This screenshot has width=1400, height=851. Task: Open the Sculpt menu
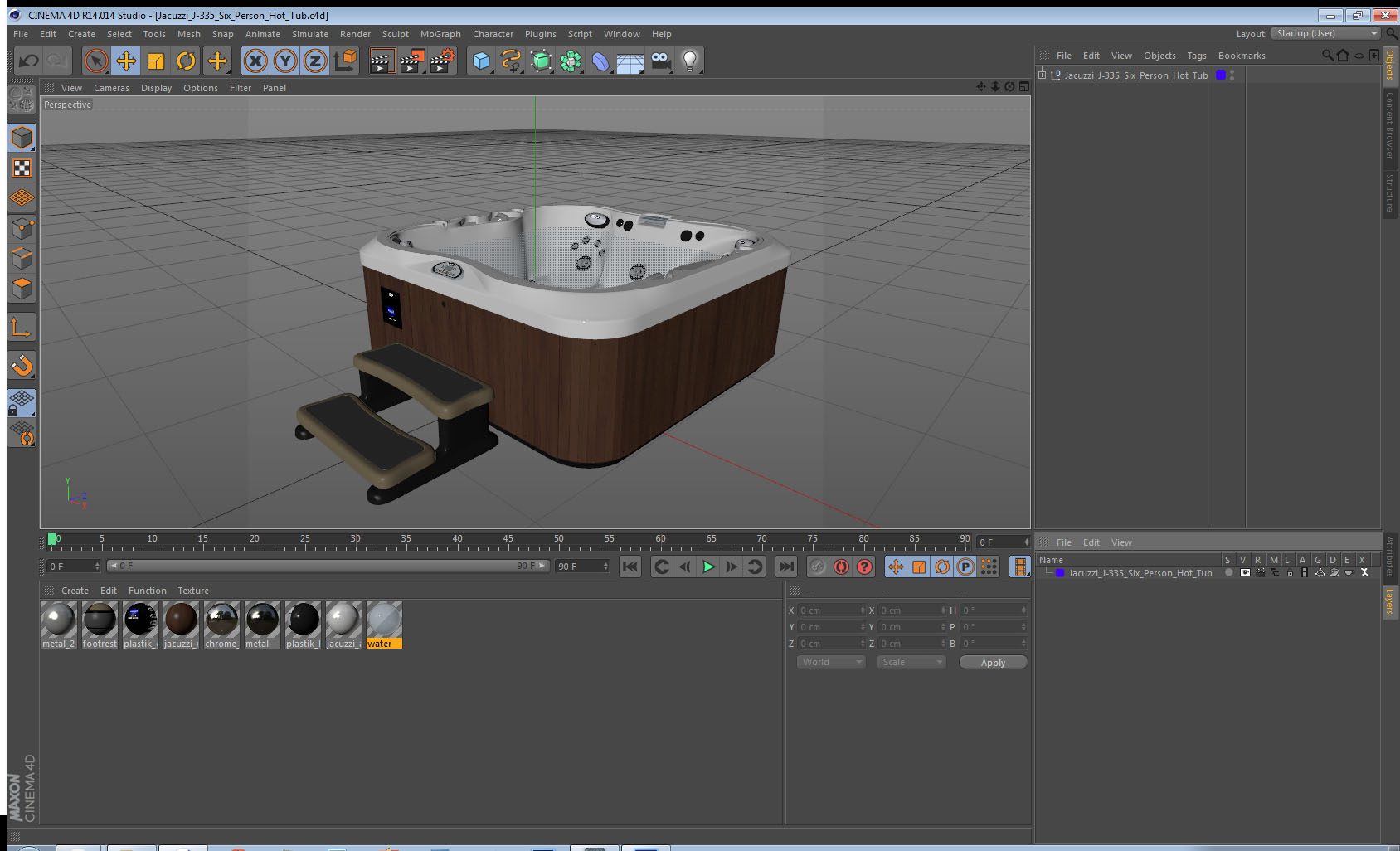pos(396,34)
